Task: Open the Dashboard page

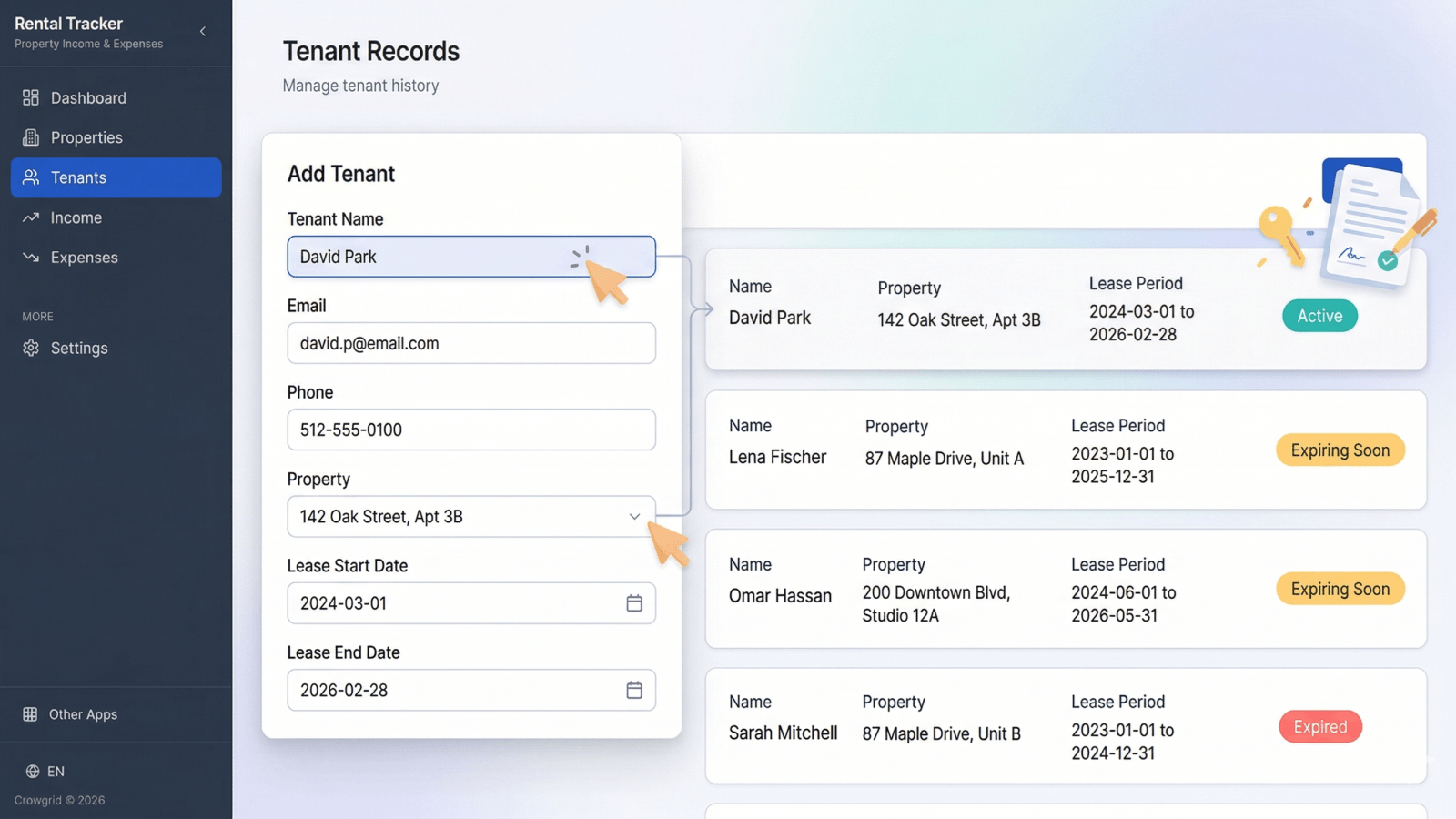Action: [116, 97]
